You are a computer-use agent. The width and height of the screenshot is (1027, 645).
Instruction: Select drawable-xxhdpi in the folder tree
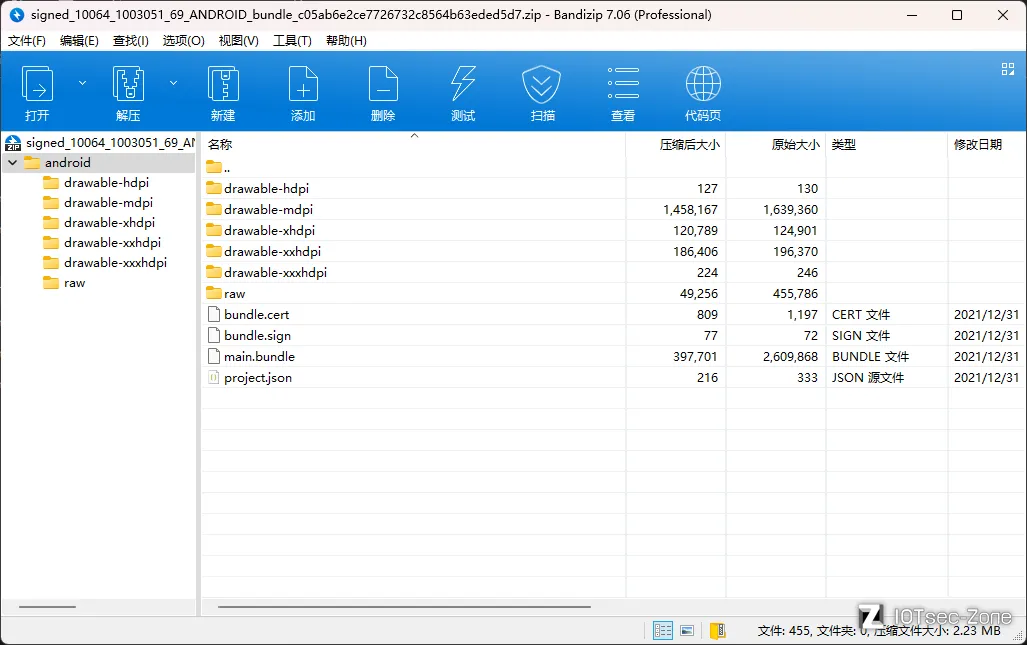coord(112,243)
